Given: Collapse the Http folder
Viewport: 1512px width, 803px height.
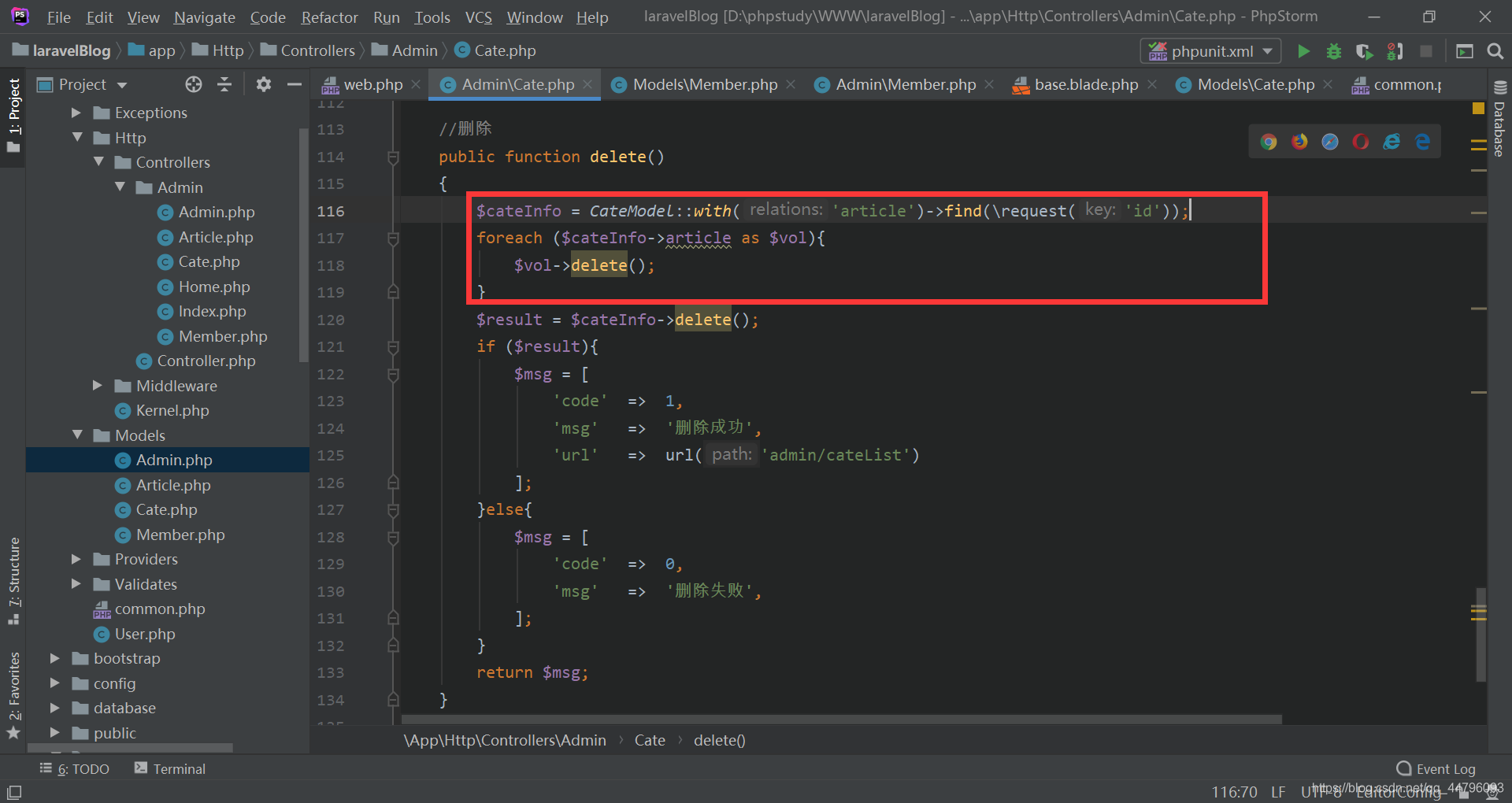Looking at the screenshot, I should (77, 137).
